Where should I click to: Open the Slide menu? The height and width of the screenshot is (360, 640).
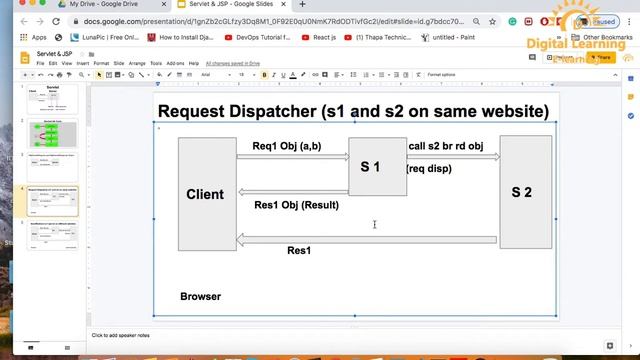(x=119, y=64)
